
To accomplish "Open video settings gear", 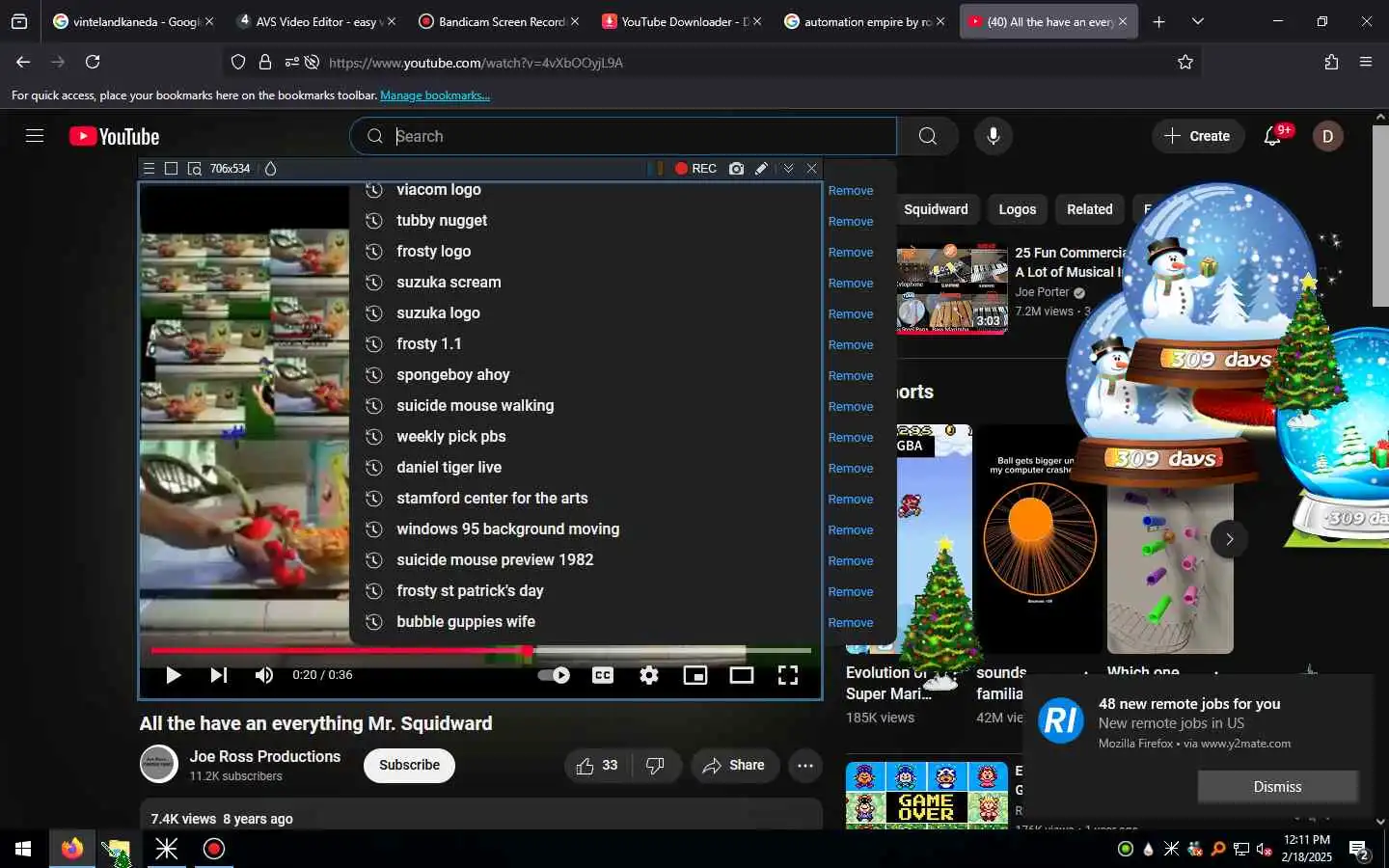I will coord(649,675).
